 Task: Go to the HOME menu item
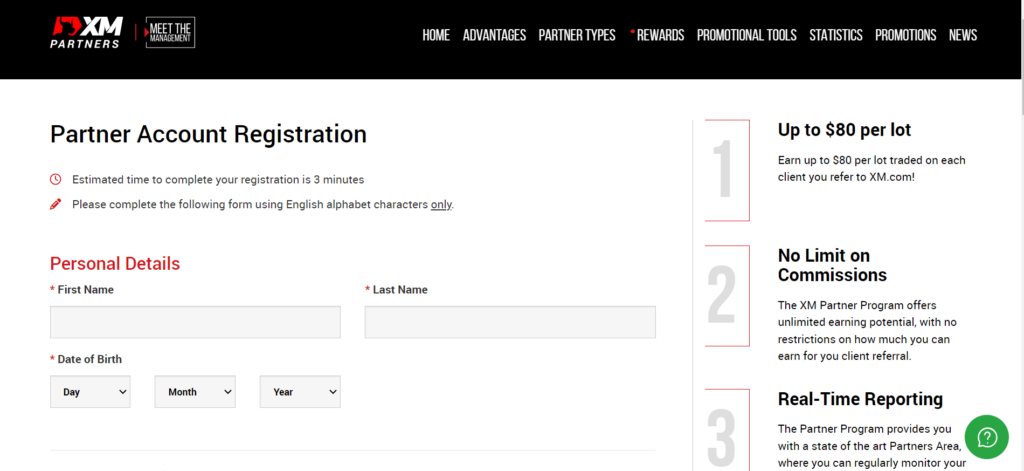pos(436,35)
